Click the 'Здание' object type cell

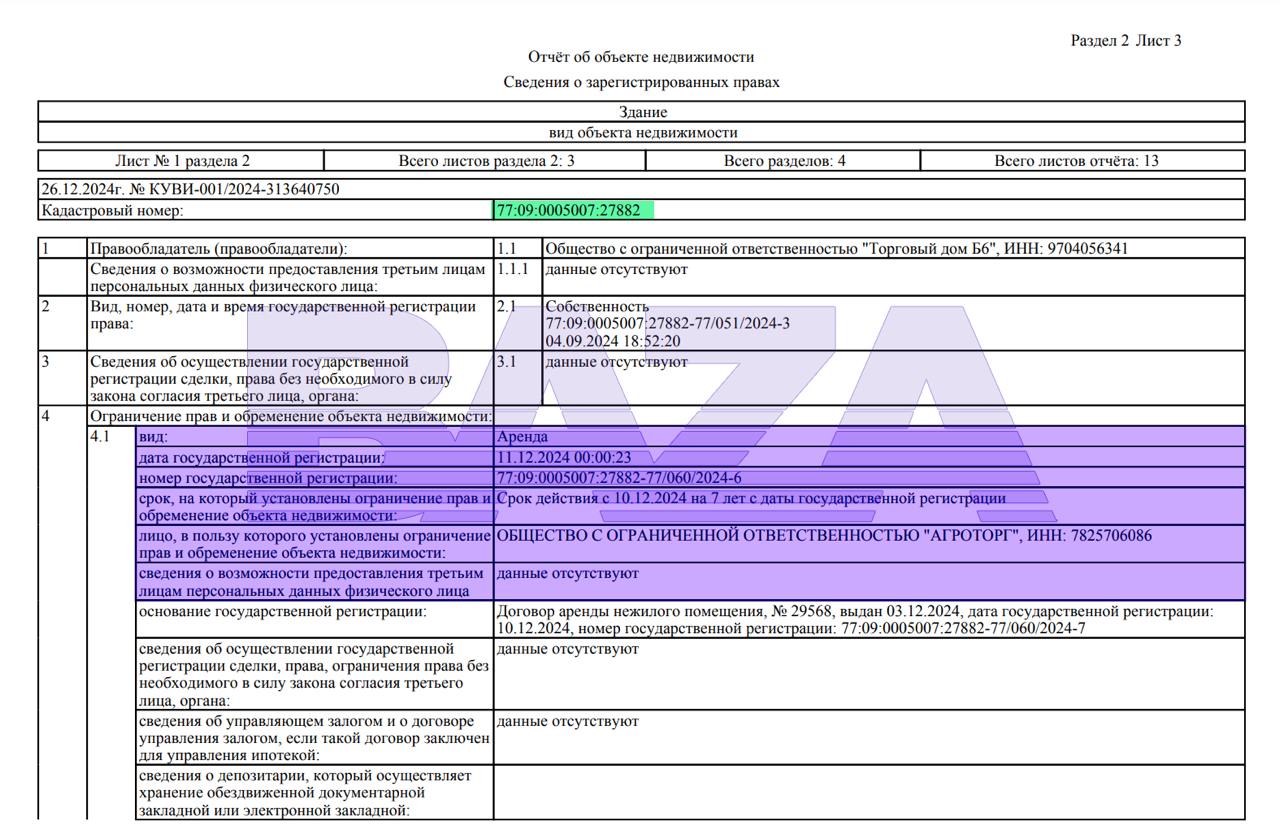642,112
